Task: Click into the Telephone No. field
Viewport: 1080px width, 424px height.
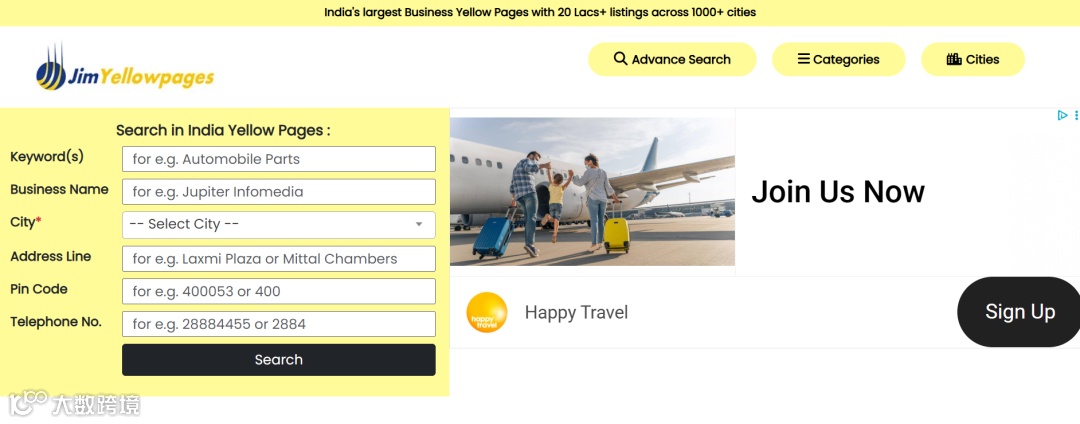Action: [x=279, y=324]
